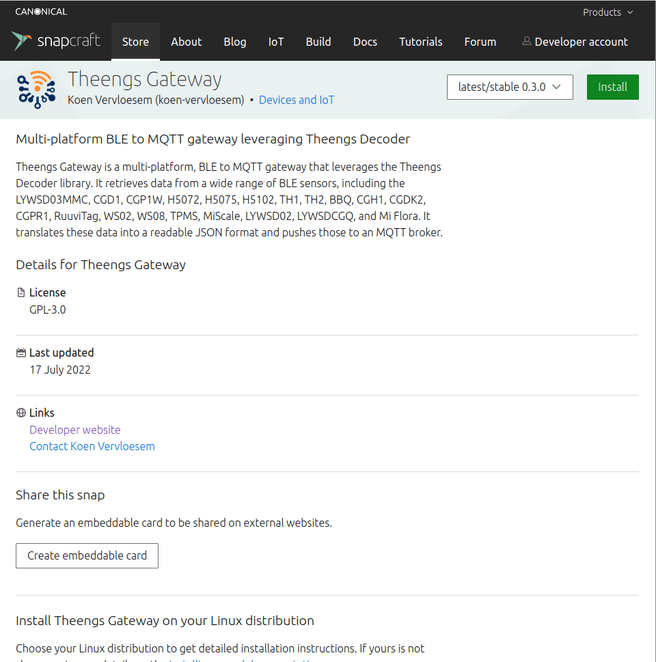Open the Developer website link
This screenshot has width=656, height=662.
click(x=75, y=430)
